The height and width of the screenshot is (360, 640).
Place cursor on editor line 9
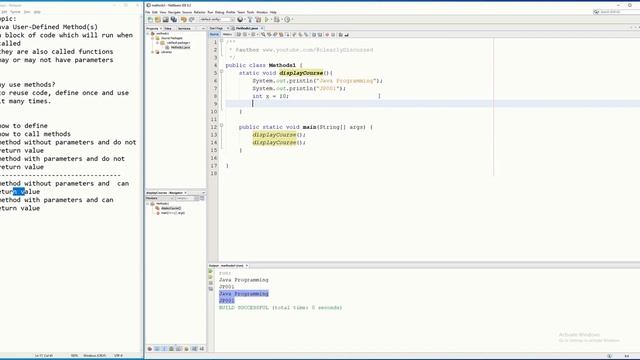click(433, 104)
